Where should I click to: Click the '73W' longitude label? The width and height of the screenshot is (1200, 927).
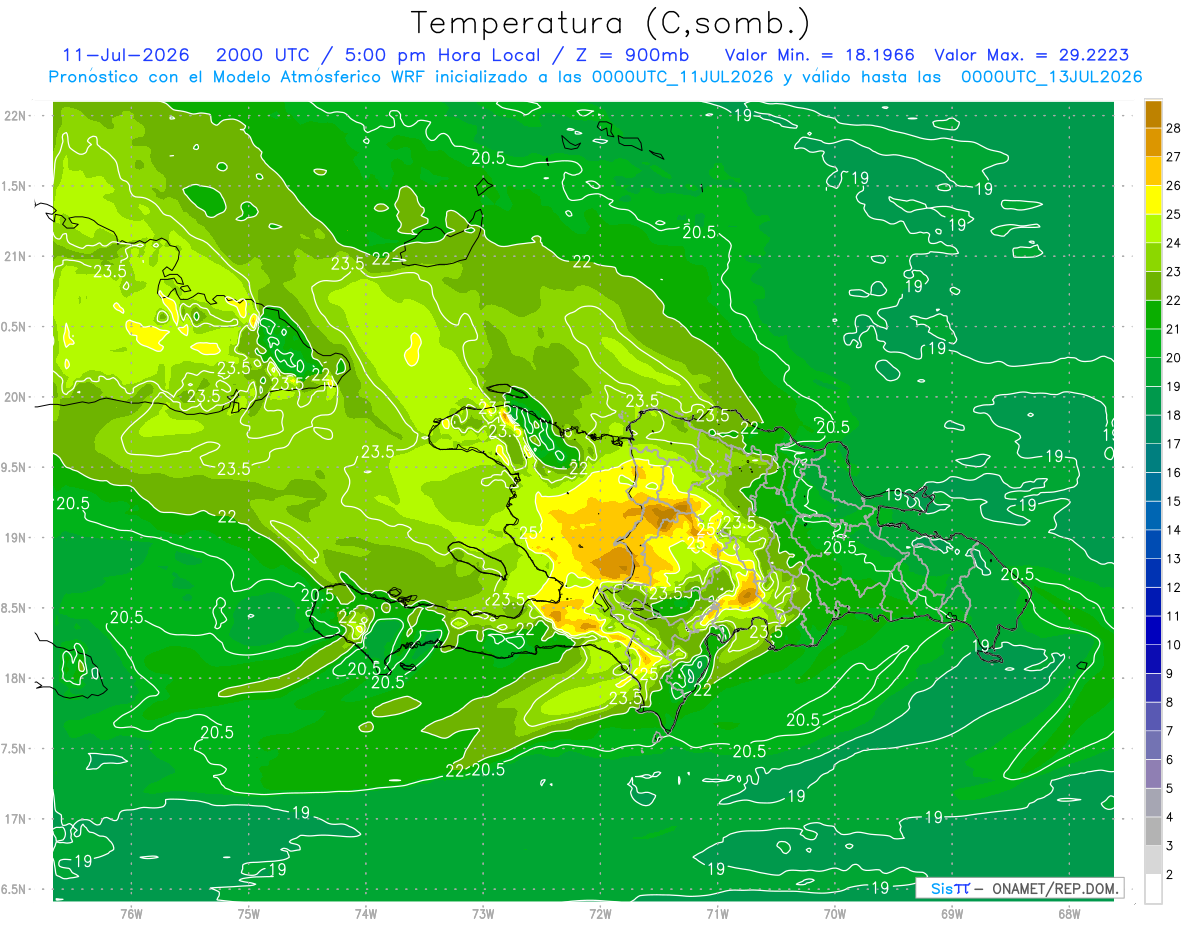(x=483, y=915)
